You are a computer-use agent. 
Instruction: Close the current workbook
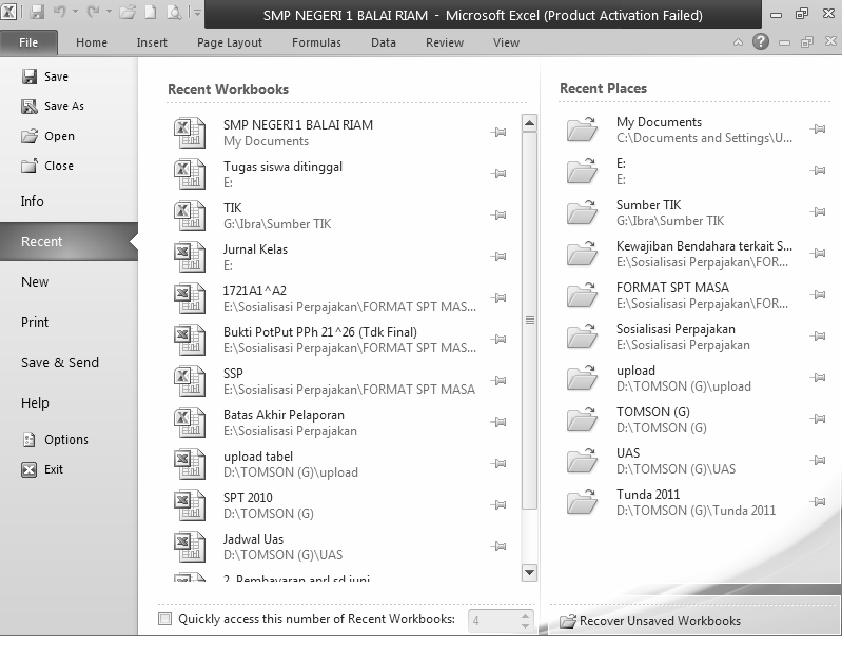(47, 166)
